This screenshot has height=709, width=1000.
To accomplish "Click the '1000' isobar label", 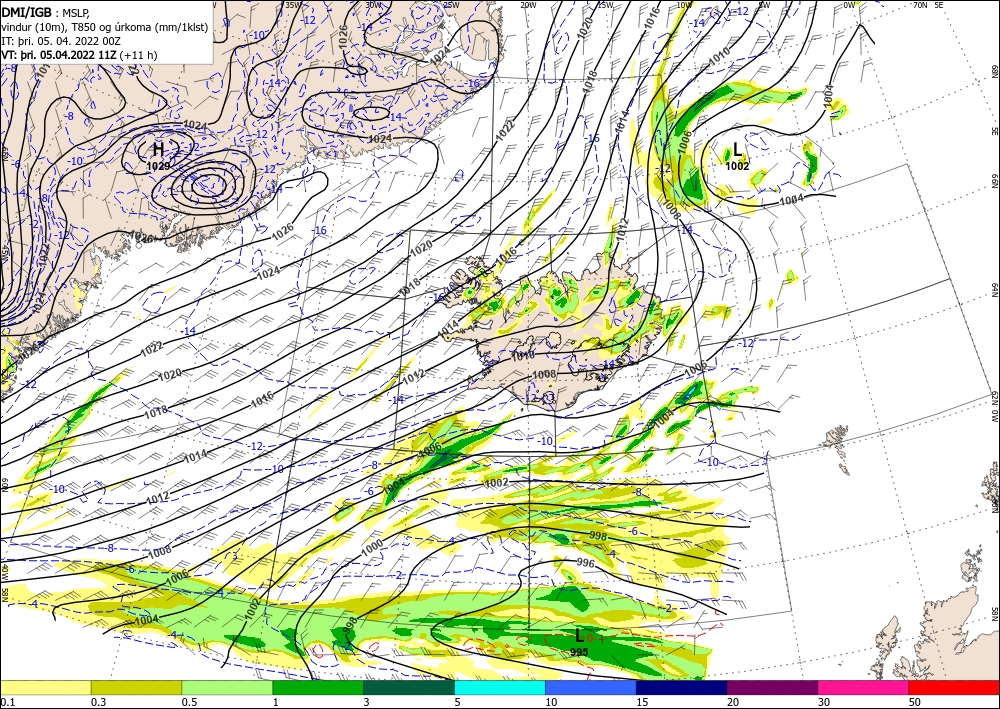I will click(372, 546).
